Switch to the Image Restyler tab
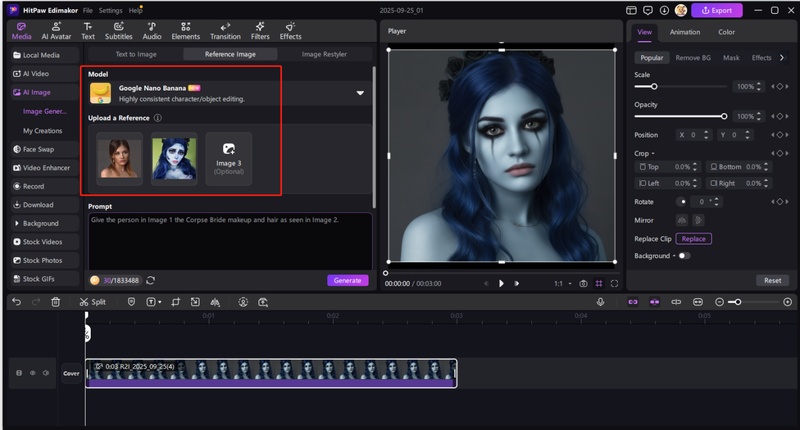 coord(324,54)
